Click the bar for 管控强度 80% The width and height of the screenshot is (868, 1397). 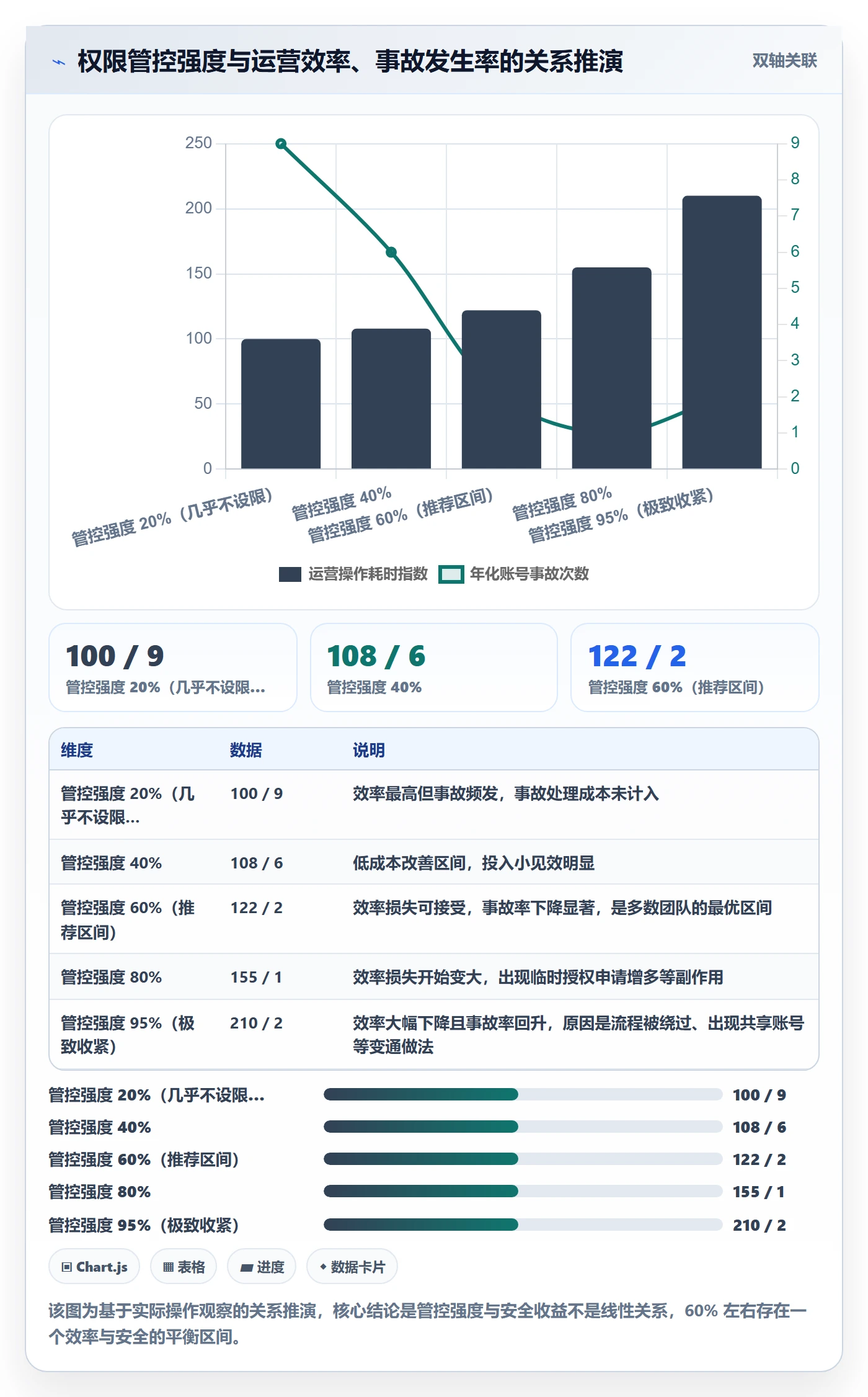click(x=611, y=368)
